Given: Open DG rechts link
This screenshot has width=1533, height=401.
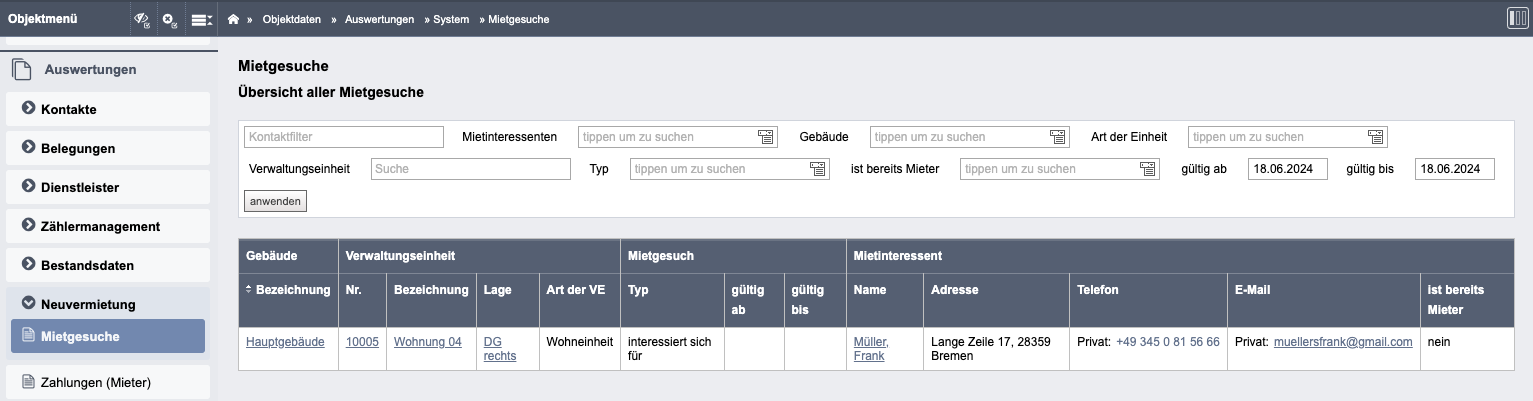Looking at the screenshot, I should [x=500, y=349].
